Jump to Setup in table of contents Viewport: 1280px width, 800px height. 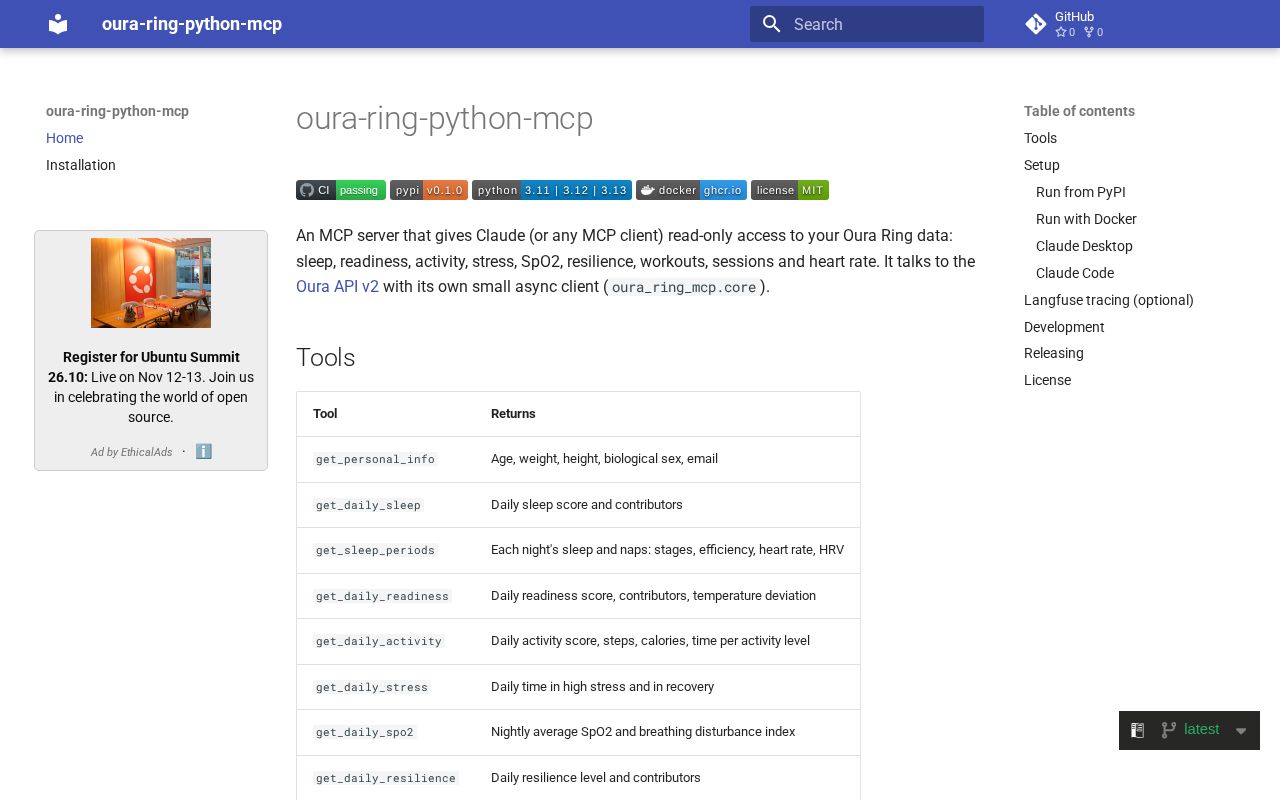(x=1042, y=165)
